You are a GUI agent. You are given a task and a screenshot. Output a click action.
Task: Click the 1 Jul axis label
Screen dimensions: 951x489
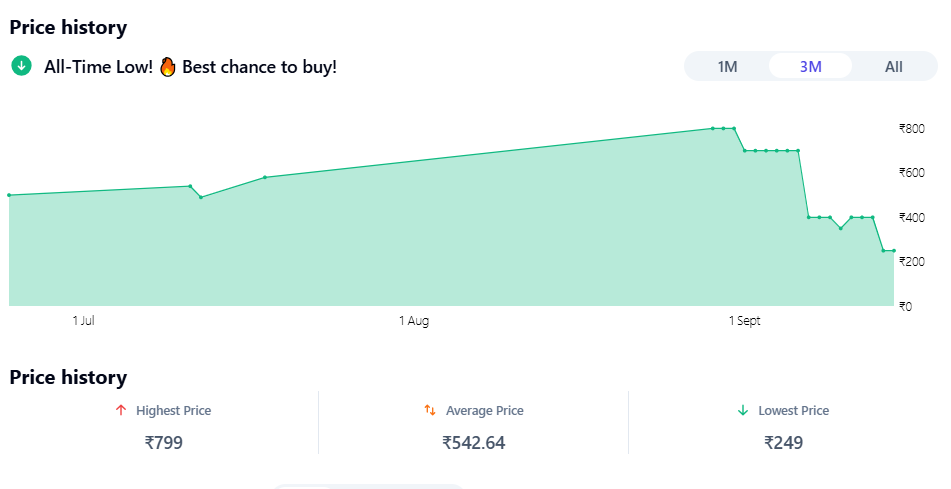tap(83, 321)
